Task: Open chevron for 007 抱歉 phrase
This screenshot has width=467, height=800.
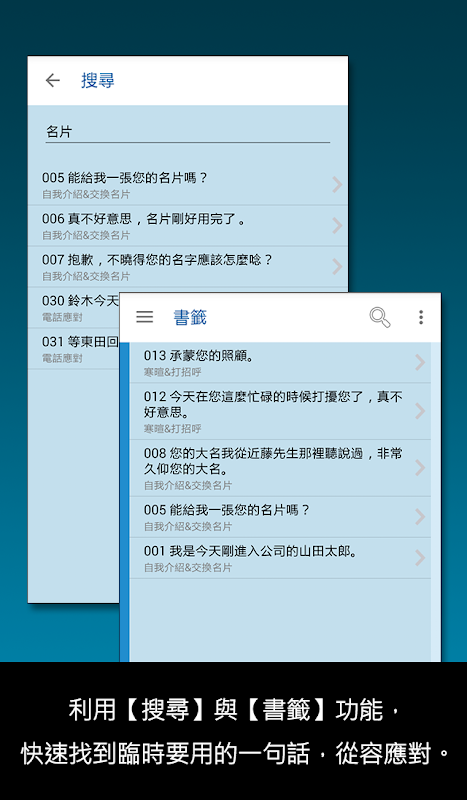Action: 337,266
